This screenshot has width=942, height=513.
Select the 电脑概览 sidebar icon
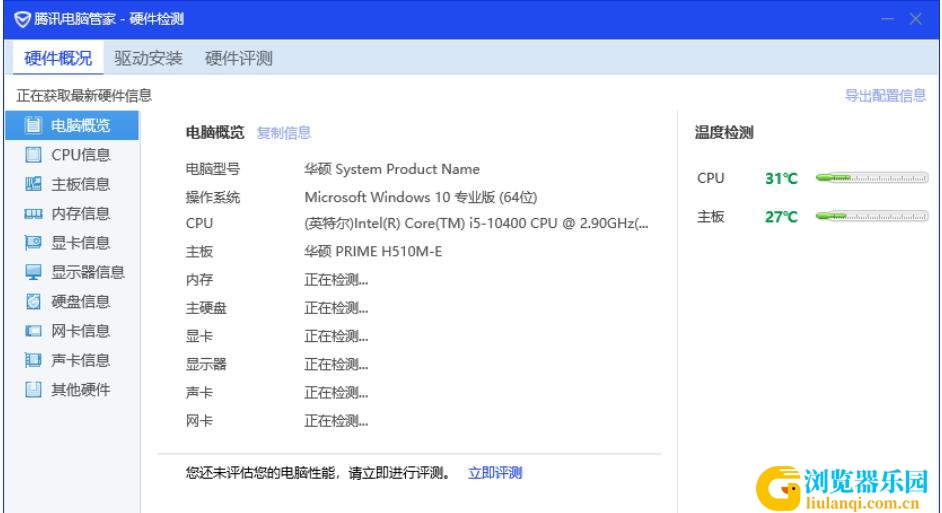click(x=33, y=125)
